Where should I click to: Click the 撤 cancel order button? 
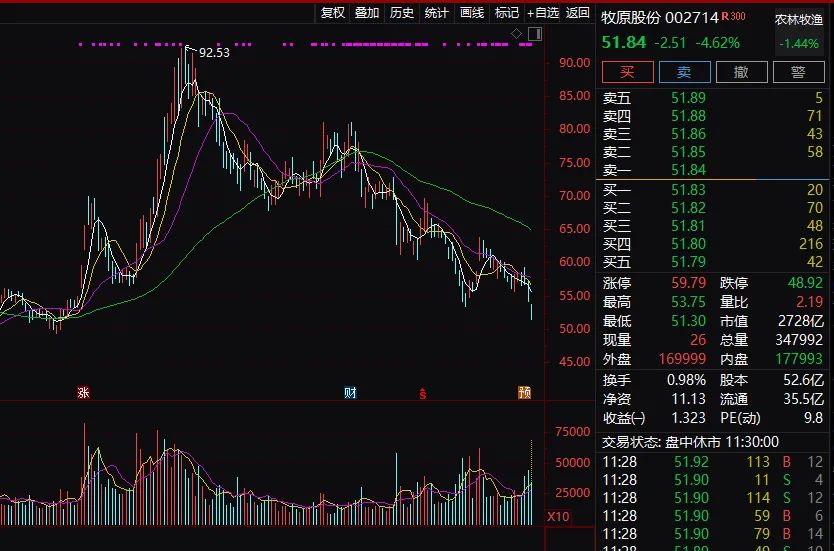[741, 72]
